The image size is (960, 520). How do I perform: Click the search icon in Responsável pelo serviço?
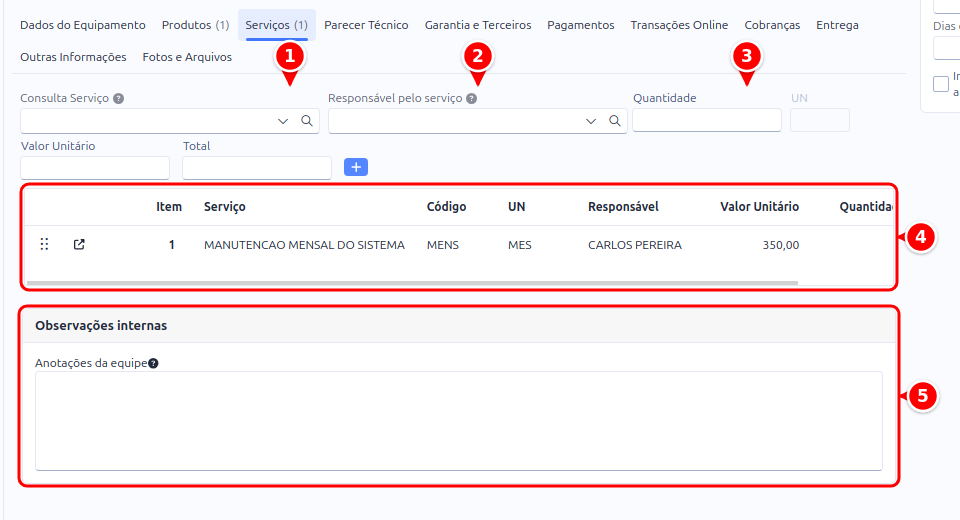(615, 121)
